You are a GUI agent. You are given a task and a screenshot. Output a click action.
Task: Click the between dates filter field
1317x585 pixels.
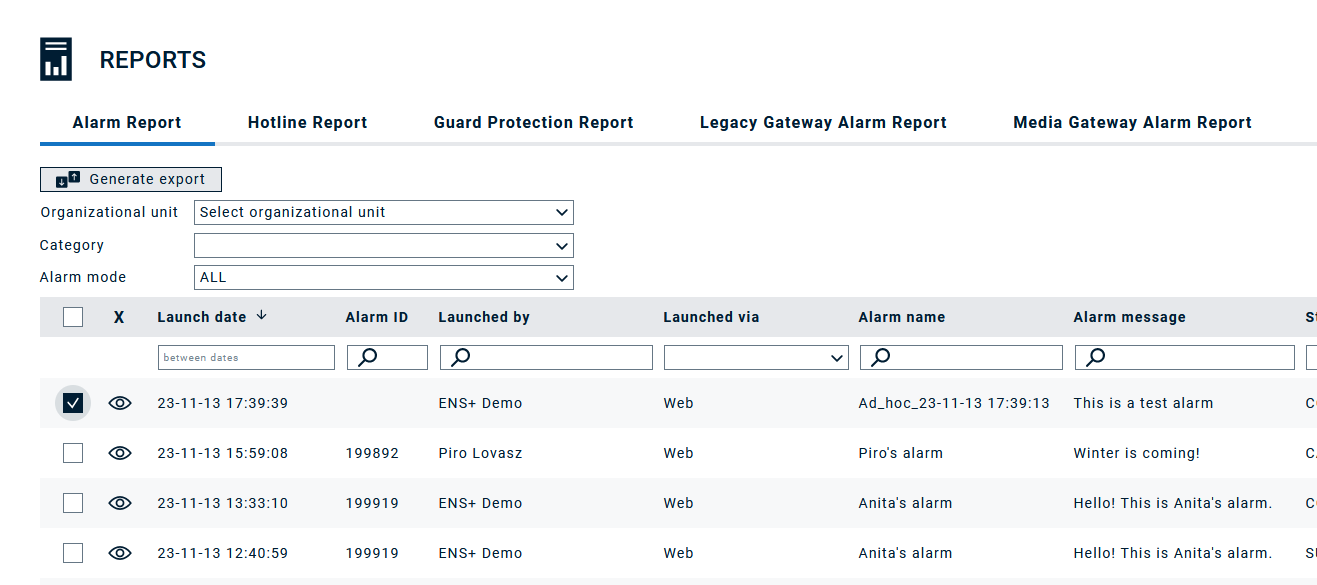(x=246, y=357)
